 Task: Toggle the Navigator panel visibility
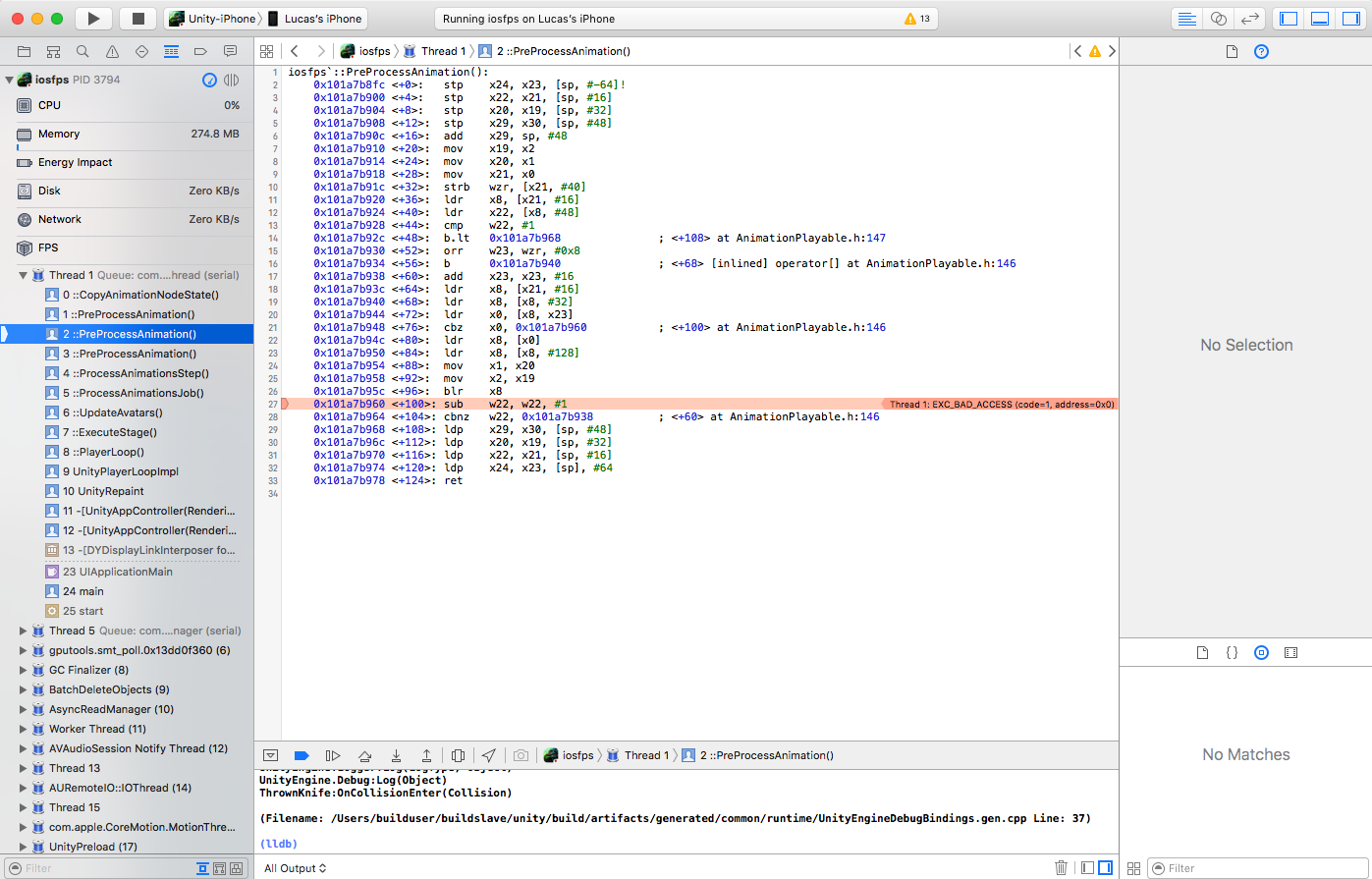1289,19
